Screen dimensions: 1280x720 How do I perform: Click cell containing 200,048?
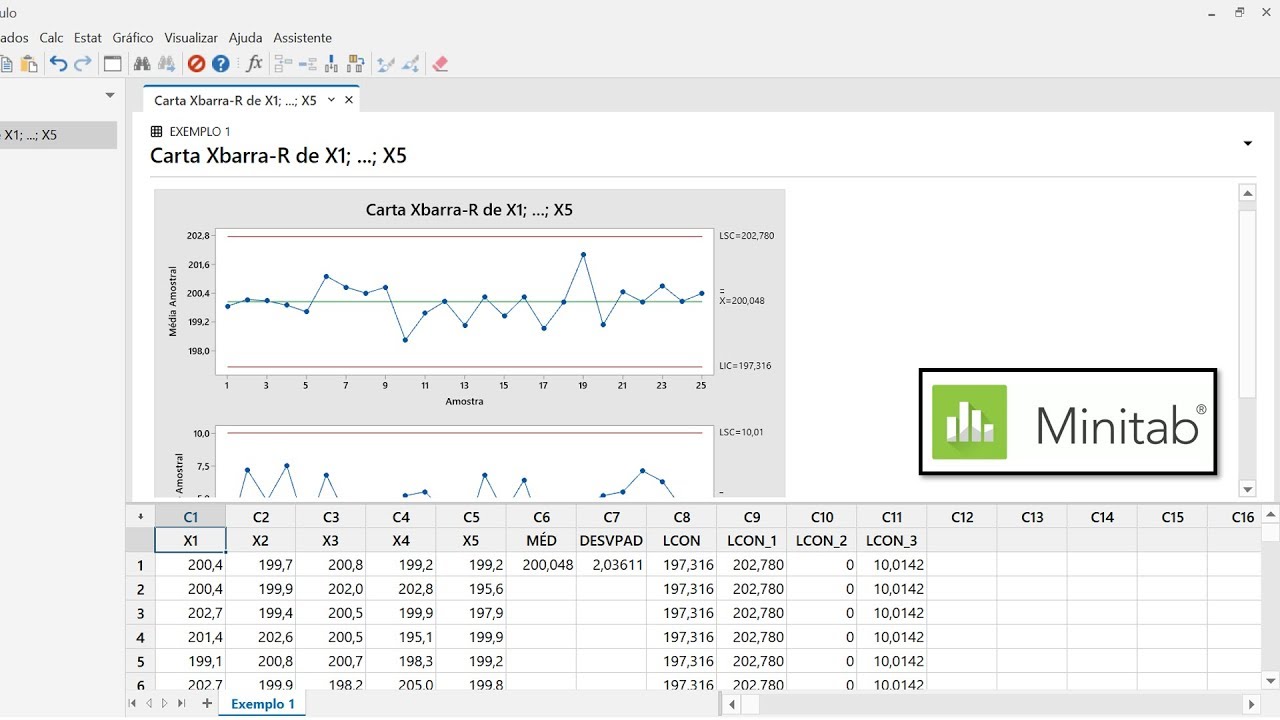(541, 565)
